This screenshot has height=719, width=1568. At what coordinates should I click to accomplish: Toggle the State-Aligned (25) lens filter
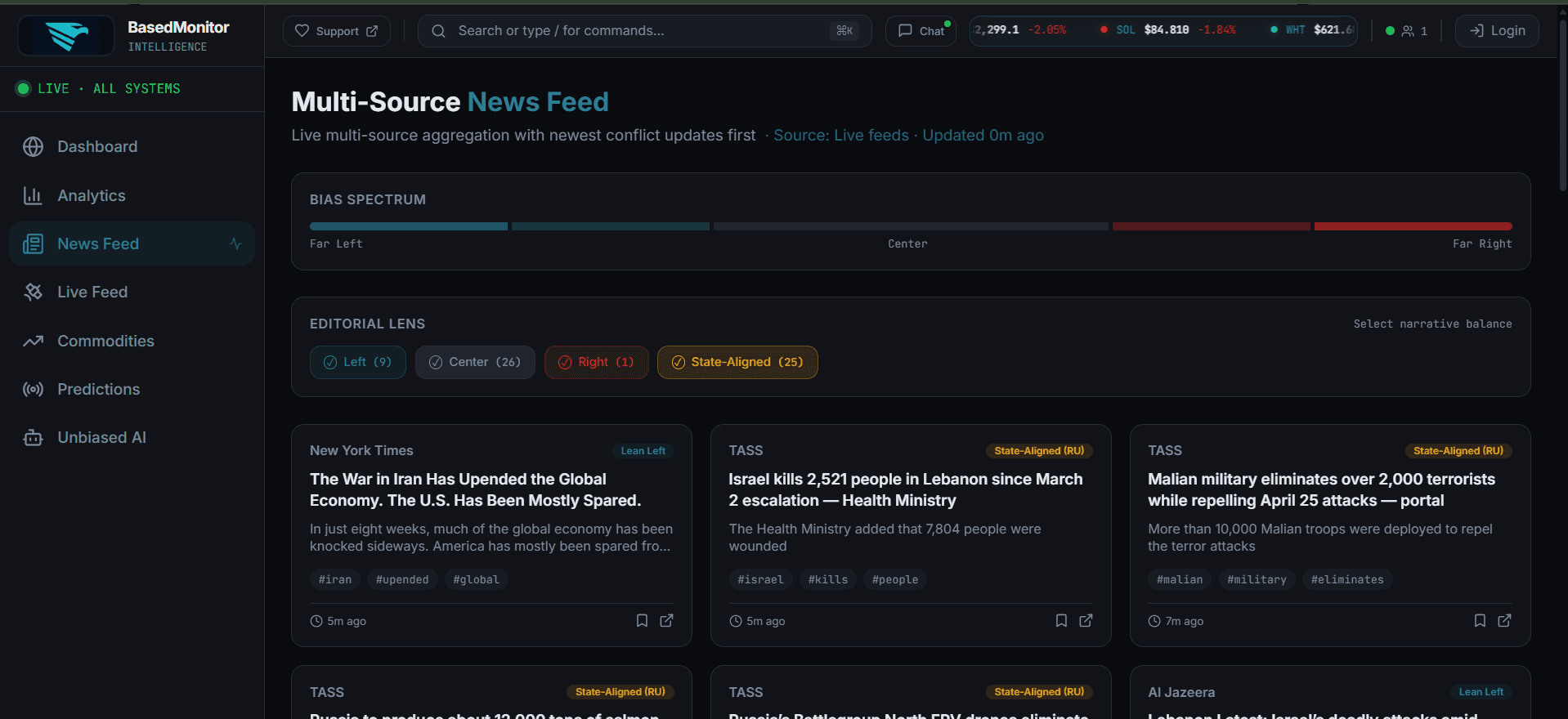[x=737, y=362]
